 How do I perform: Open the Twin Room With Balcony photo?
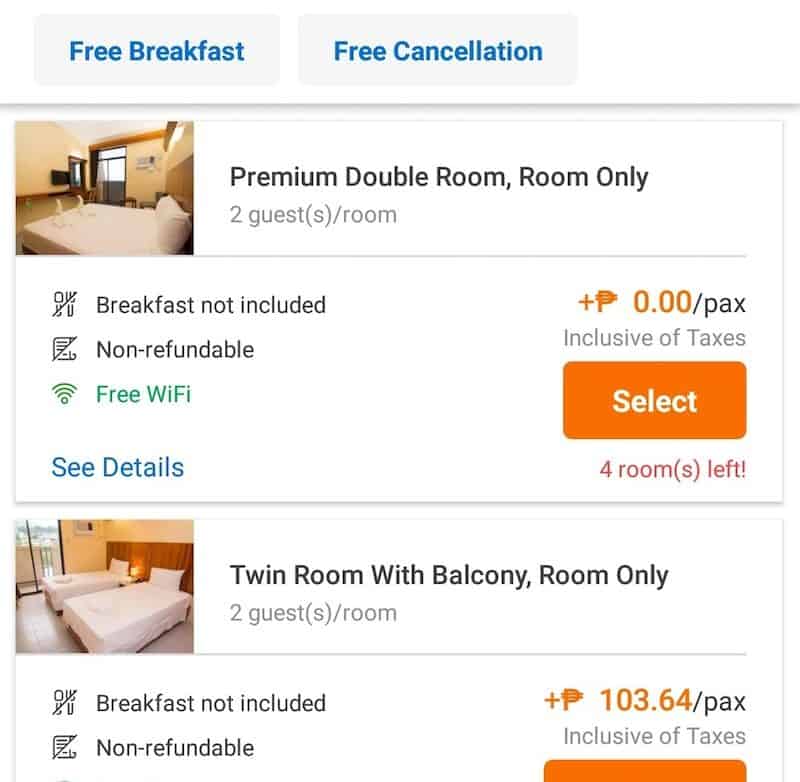pos(104,586)
